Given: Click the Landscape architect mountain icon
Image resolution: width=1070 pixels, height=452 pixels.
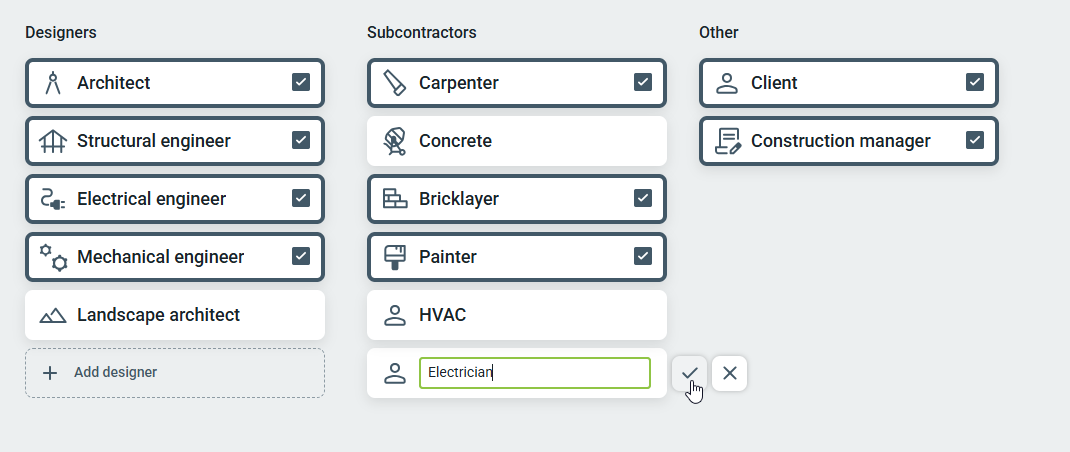Looking at the screenshot, I should click(53, 315).
